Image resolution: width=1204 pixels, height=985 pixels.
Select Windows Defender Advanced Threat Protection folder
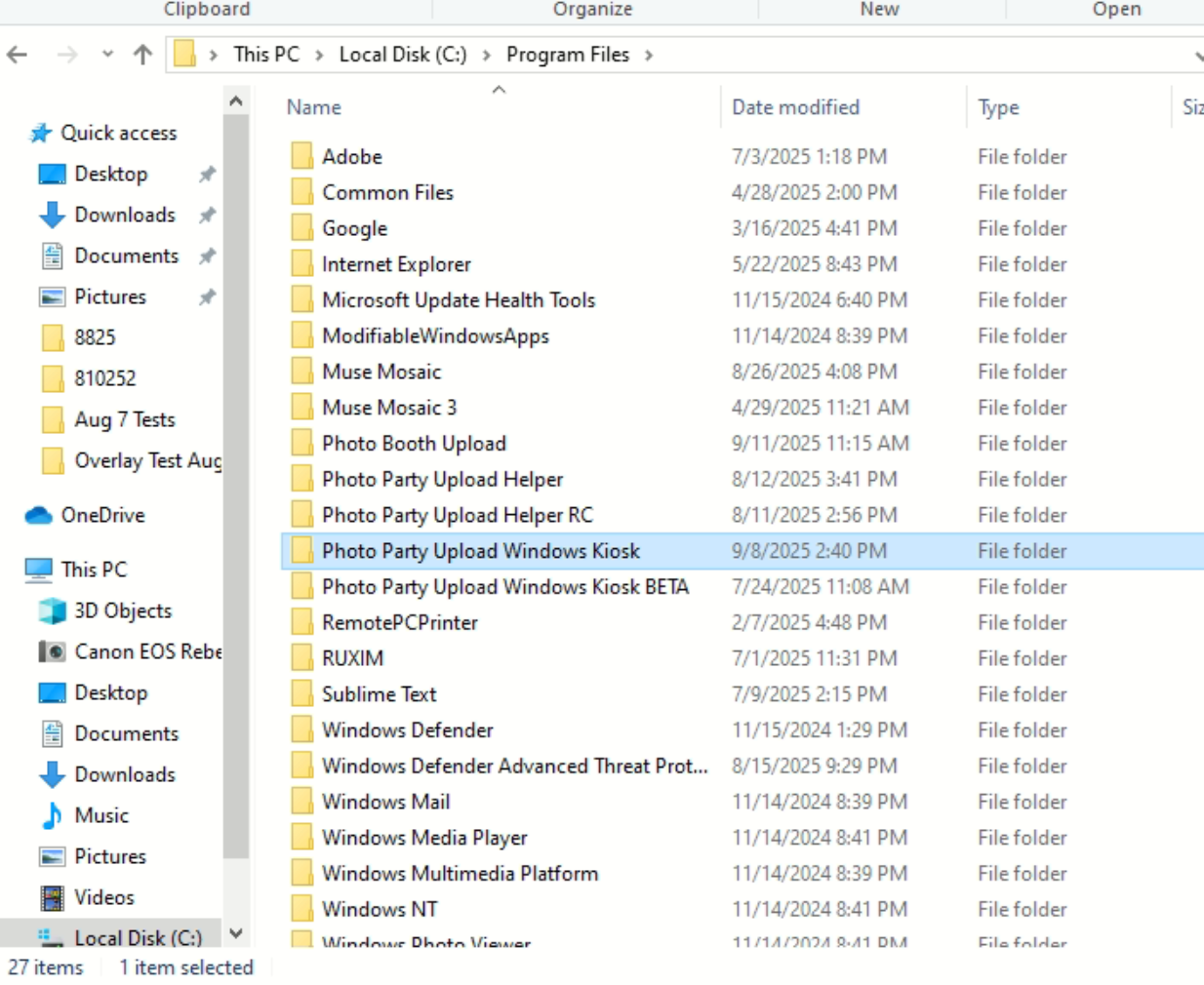tap(515, 766)
